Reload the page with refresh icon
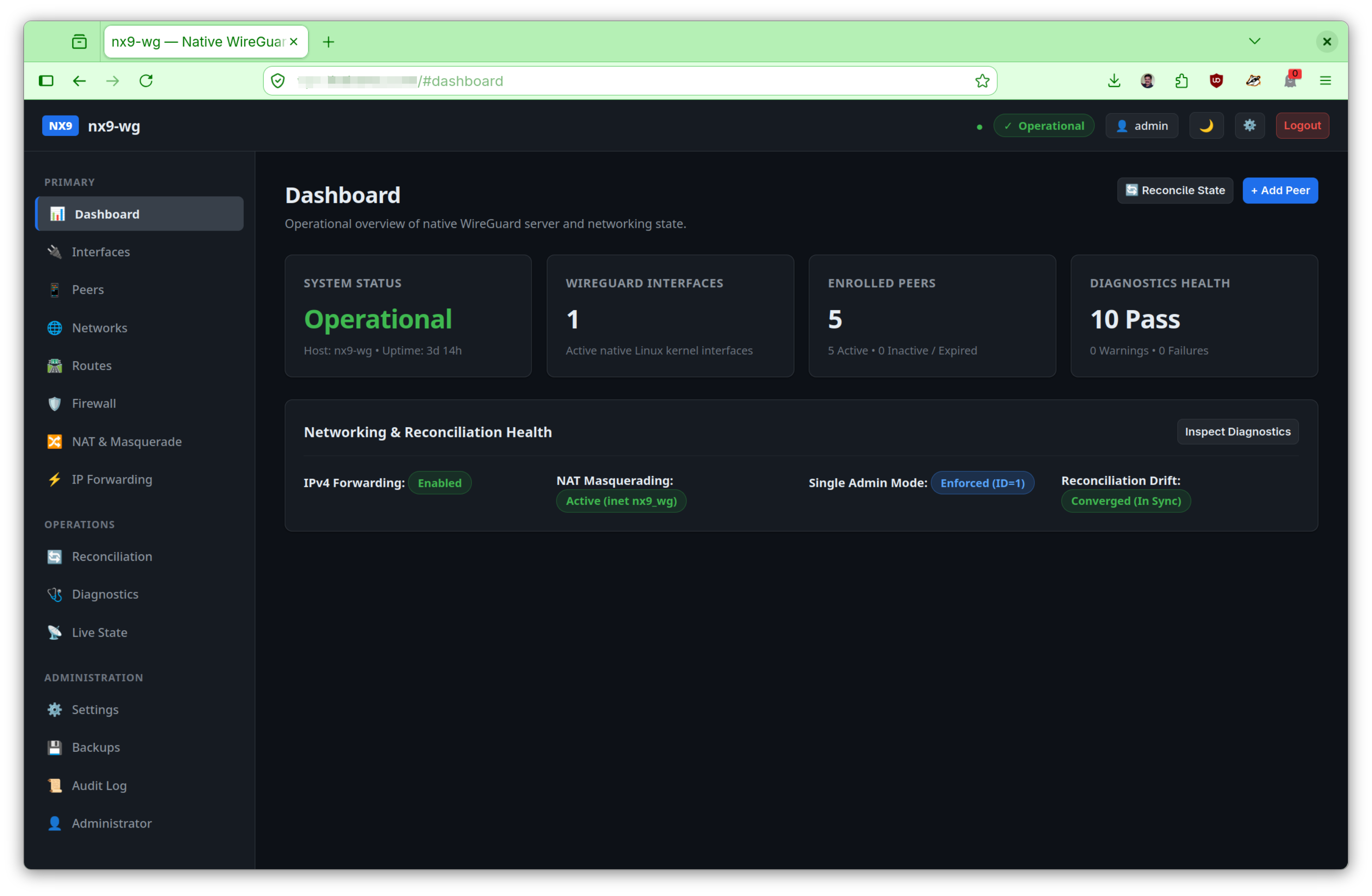The image size is (1372, 896). tap(147, 80)
